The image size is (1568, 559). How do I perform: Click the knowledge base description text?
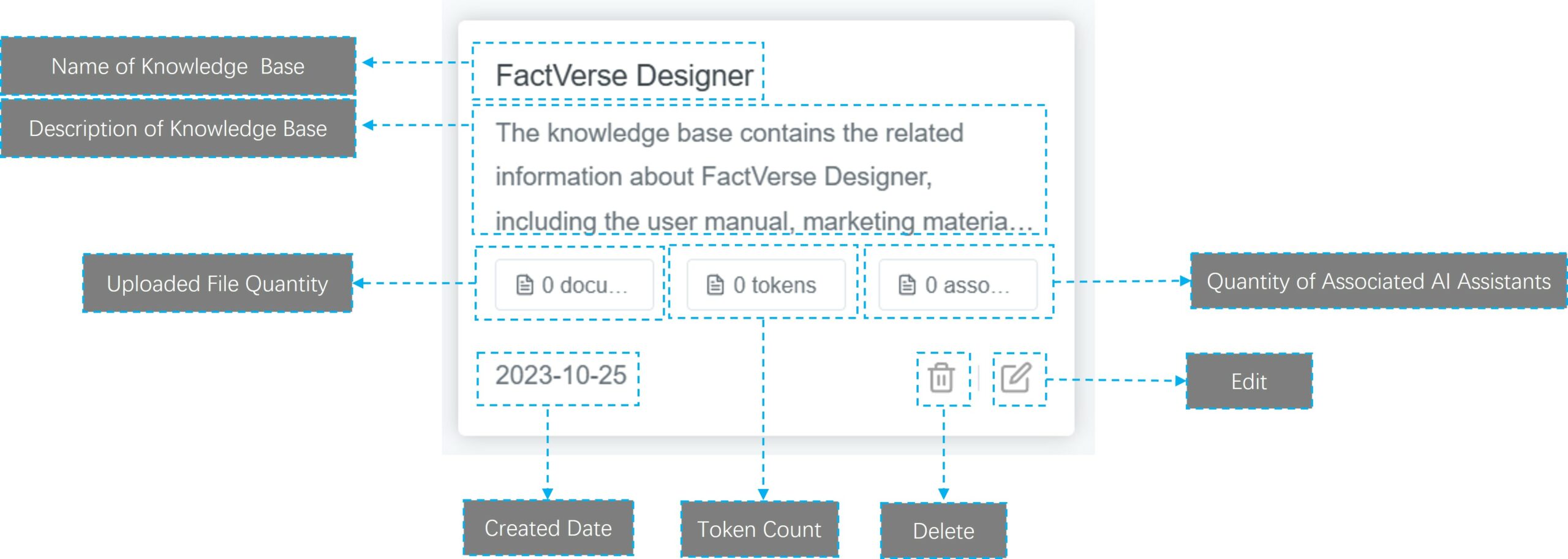coord(729,177)
